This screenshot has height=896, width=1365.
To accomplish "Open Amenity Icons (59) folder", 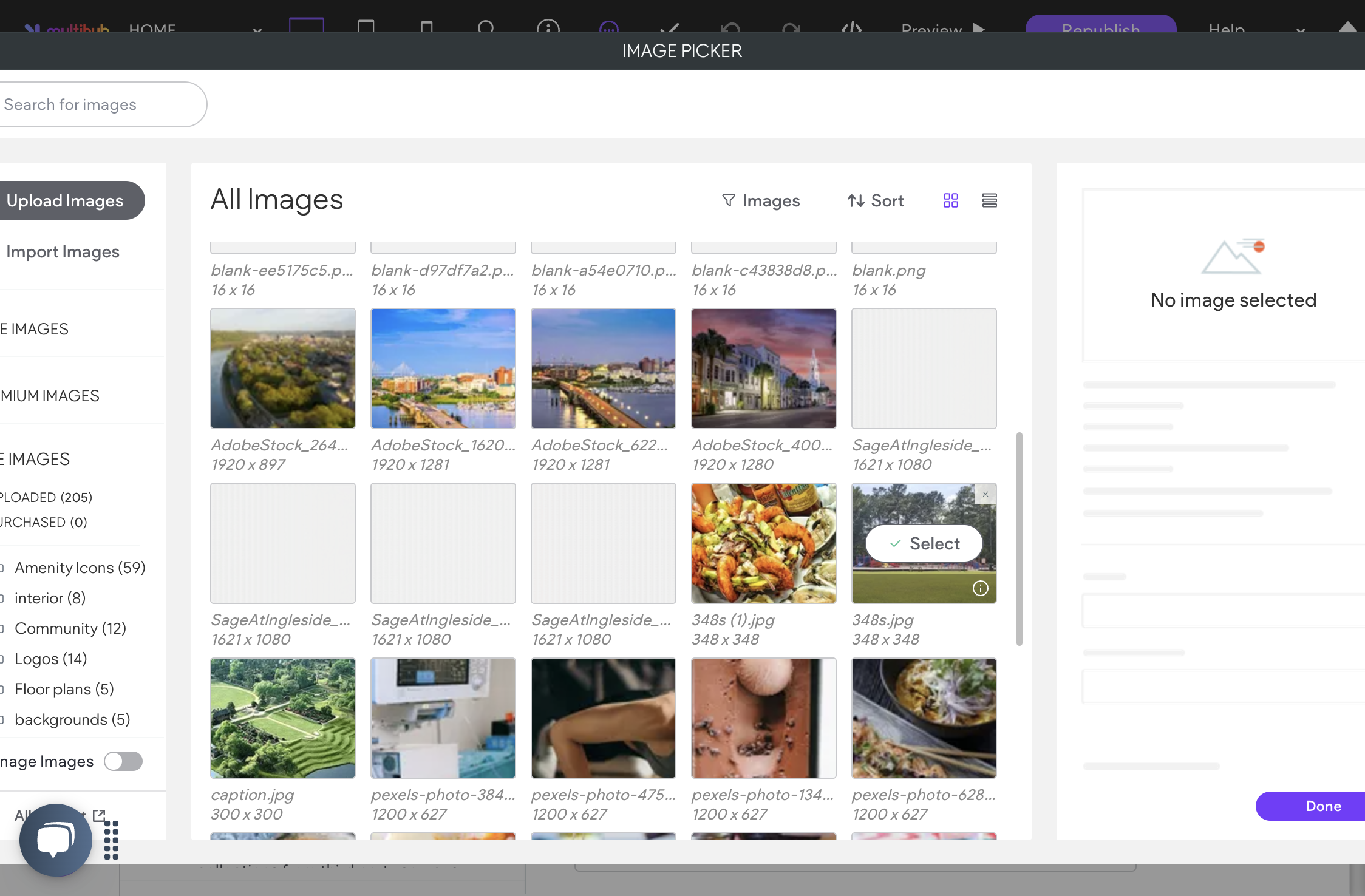I will 79,568.
